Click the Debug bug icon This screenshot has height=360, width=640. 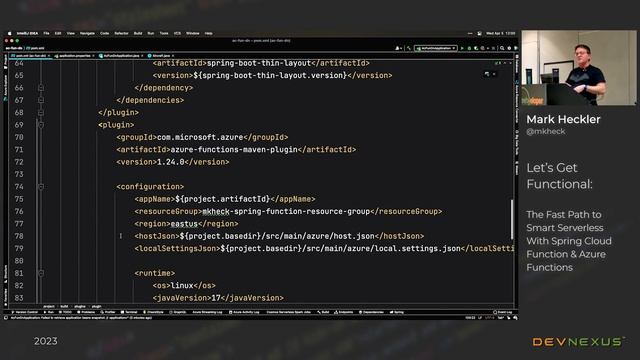[x=469, y=48]
